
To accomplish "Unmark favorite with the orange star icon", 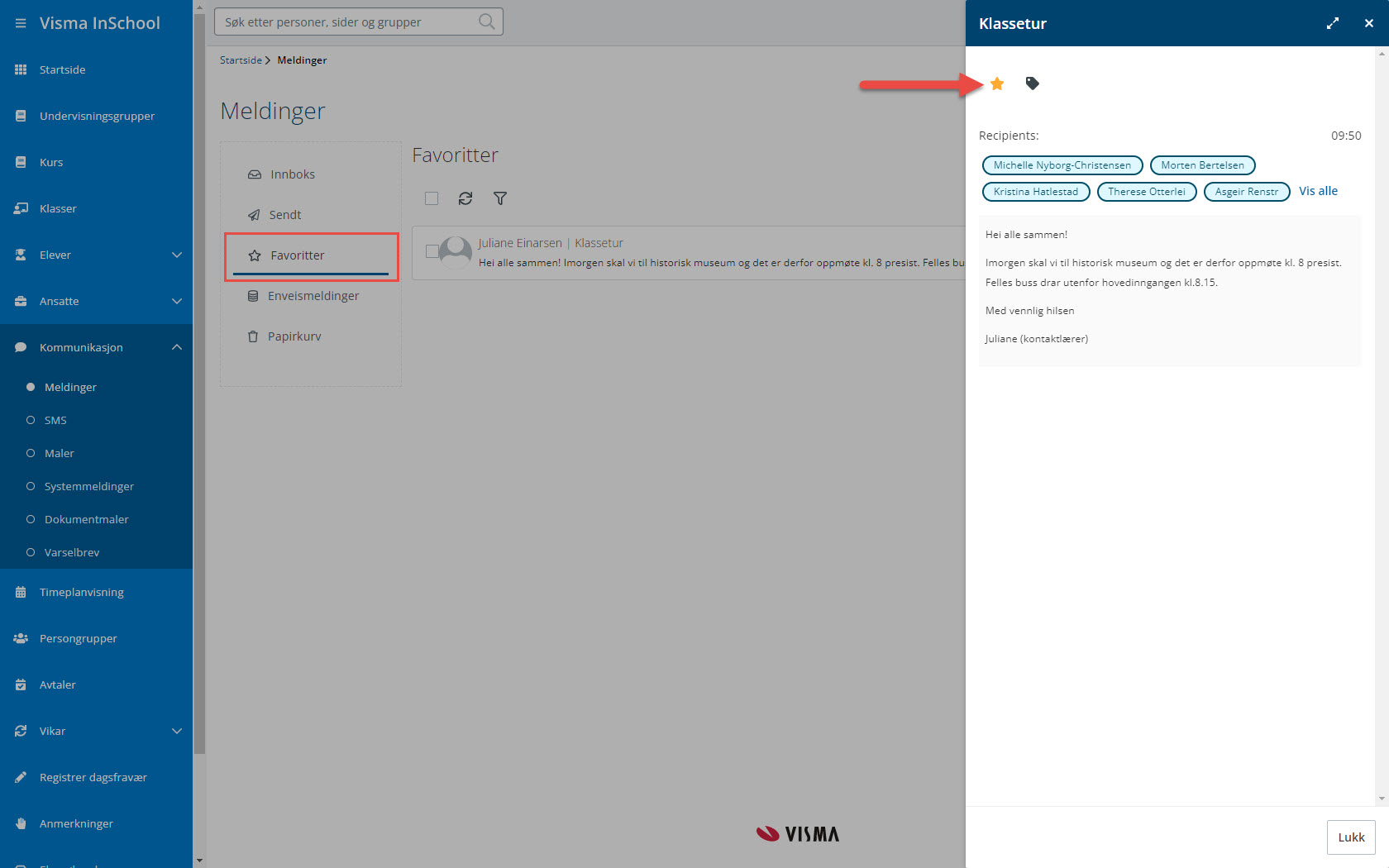I will click(997, 83).
